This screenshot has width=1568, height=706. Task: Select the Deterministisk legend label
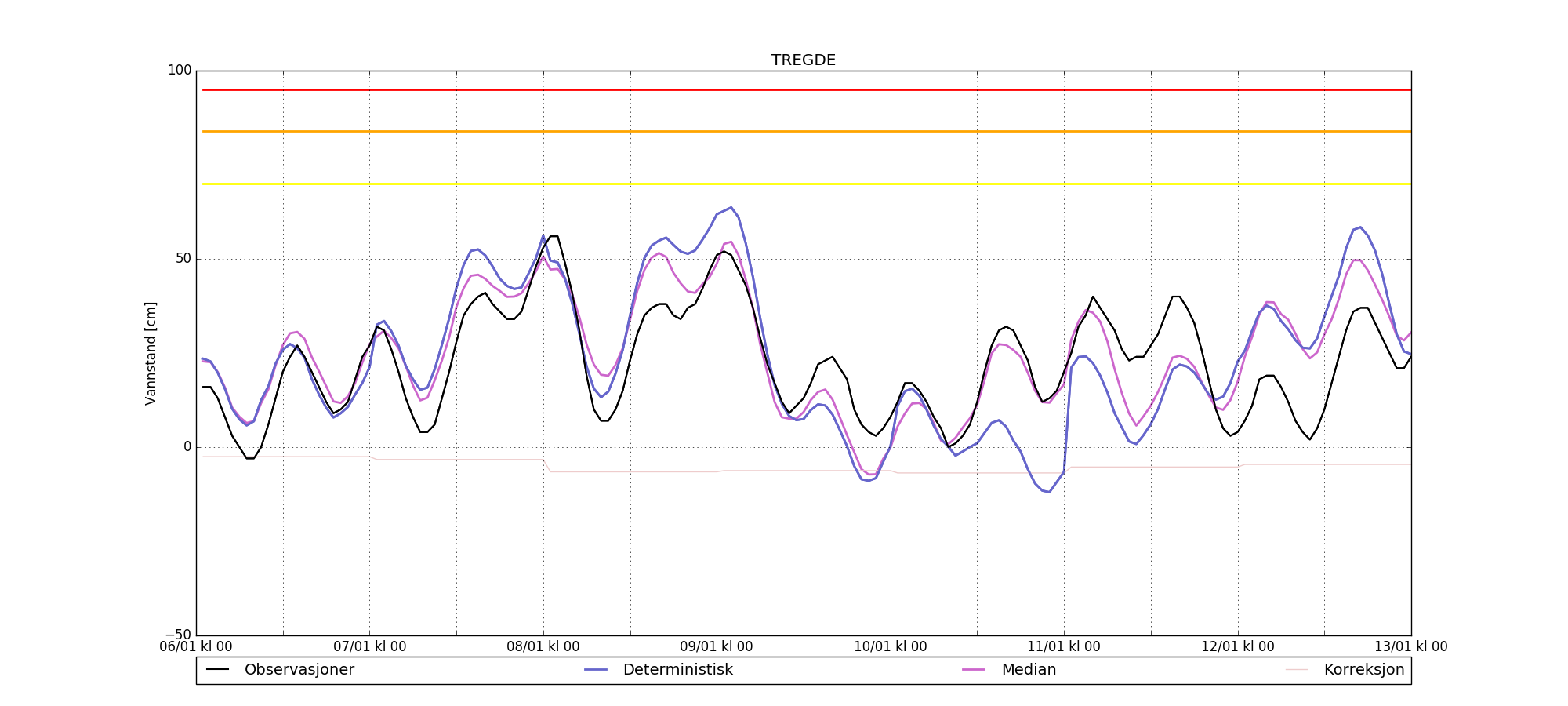click(677, 670)
